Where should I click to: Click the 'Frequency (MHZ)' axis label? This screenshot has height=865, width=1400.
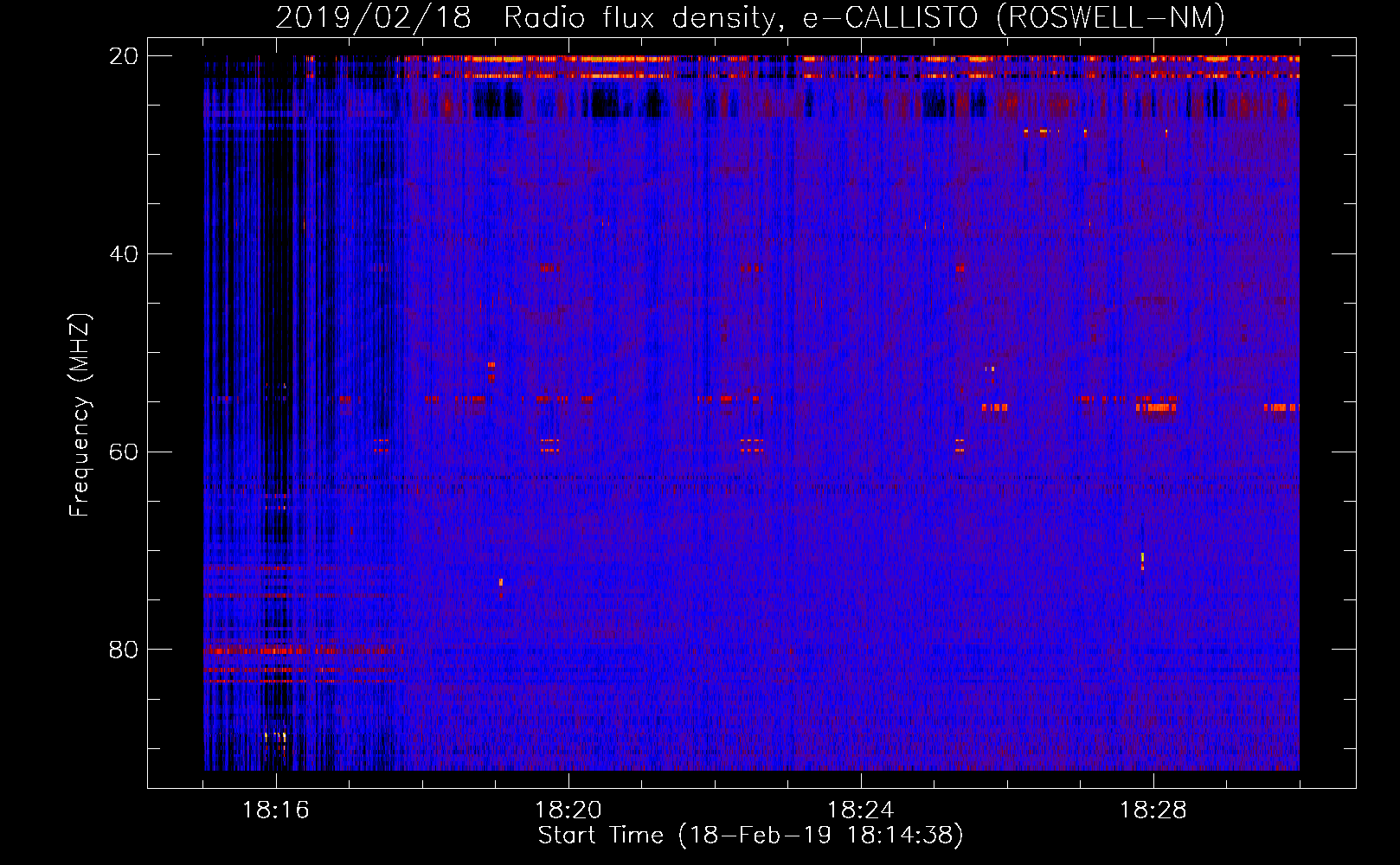pyautogui.click(x=80, y=414)
